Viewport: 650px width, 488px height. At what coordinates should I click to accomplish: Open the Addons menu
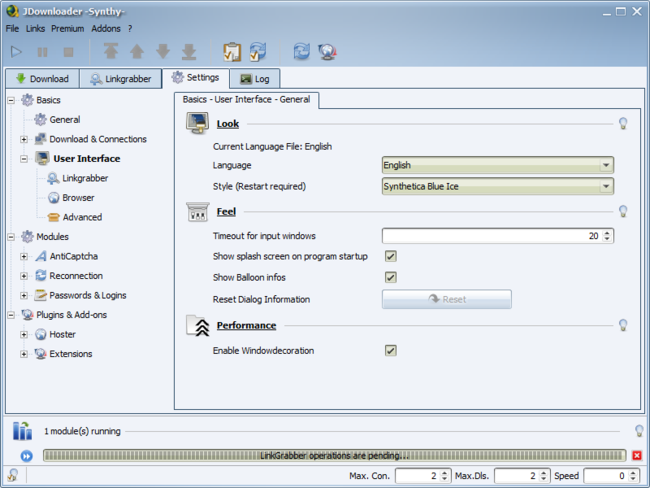106,29
